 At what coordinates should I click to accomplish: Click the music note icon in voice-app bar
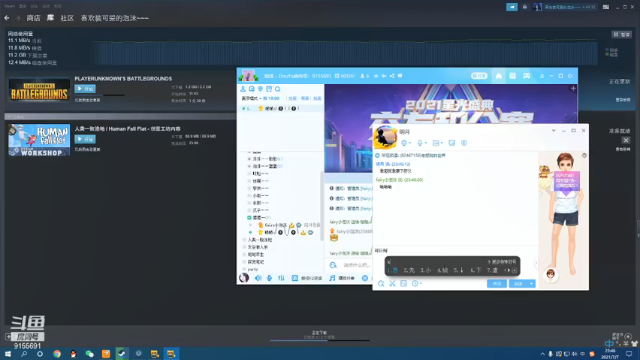coord(332,278)
